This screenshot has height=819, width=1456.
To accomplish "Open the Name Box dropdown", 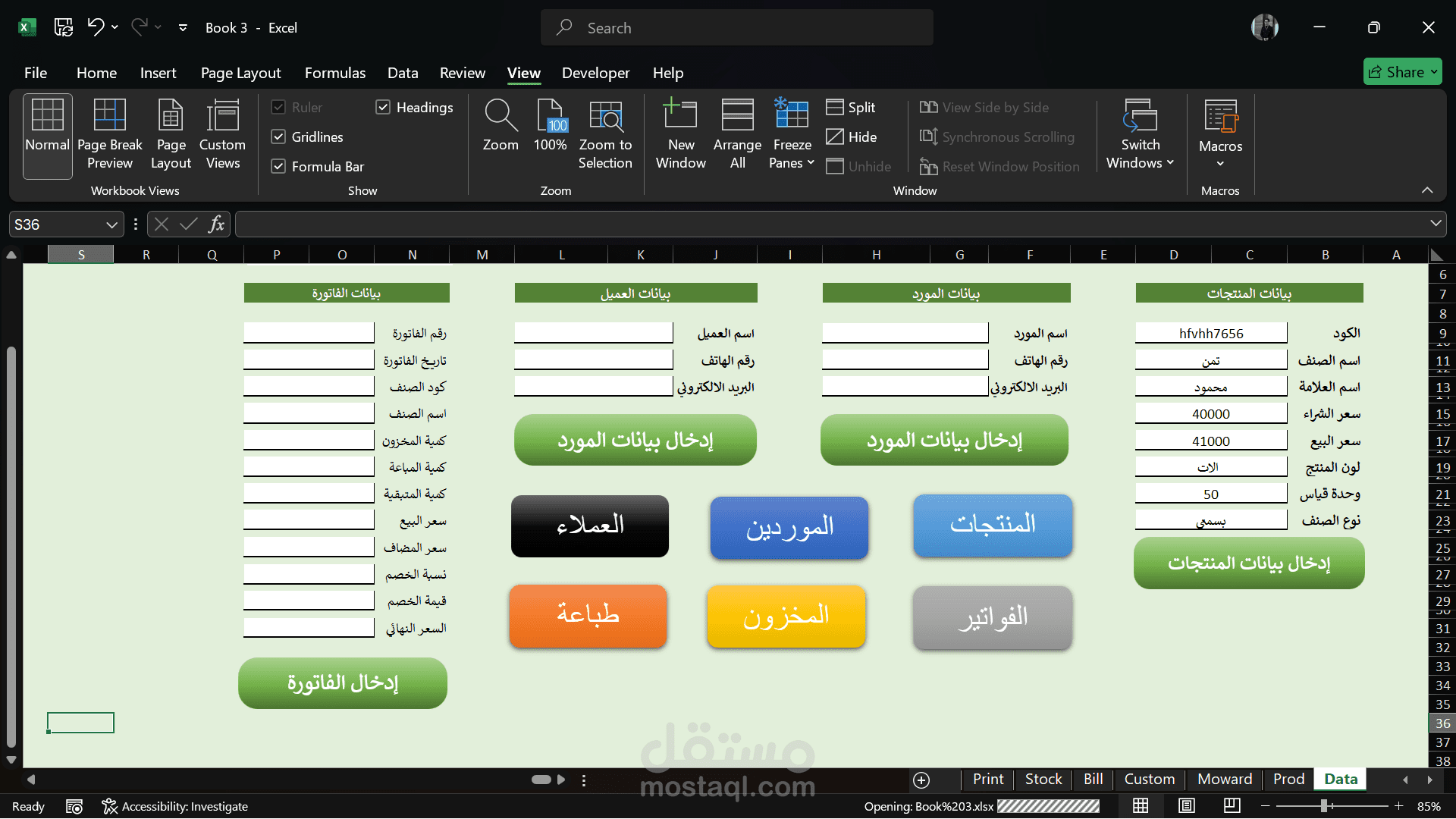I will pyautogui.click(x=111, y=224).
